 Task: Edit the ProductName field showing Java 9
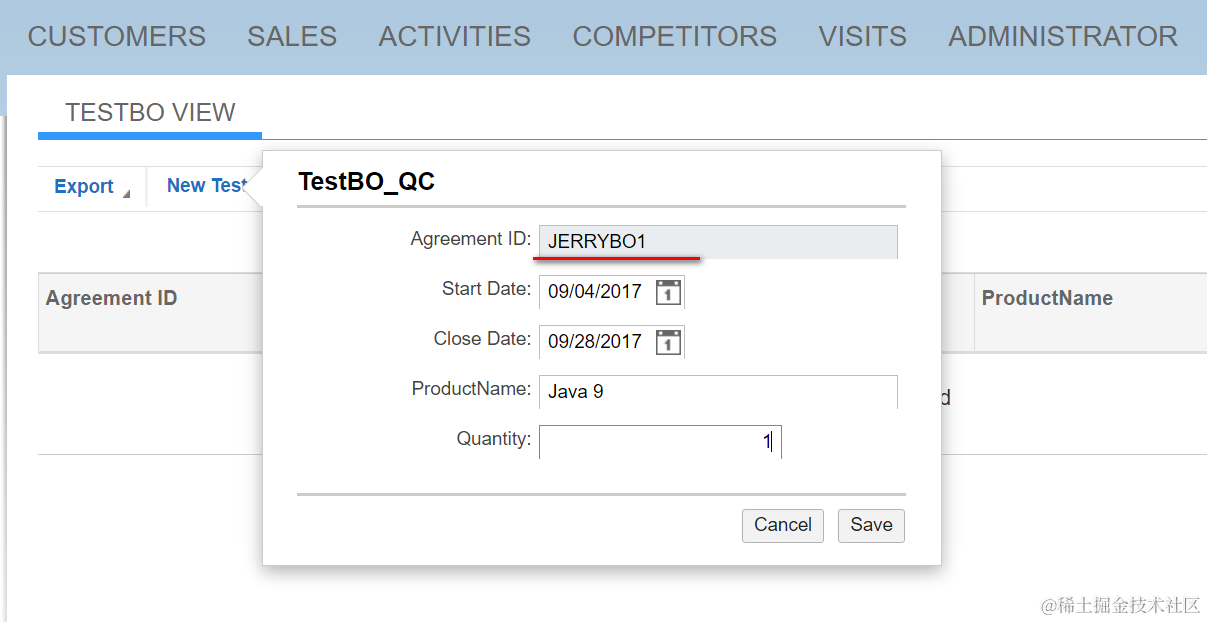[717, 392]
